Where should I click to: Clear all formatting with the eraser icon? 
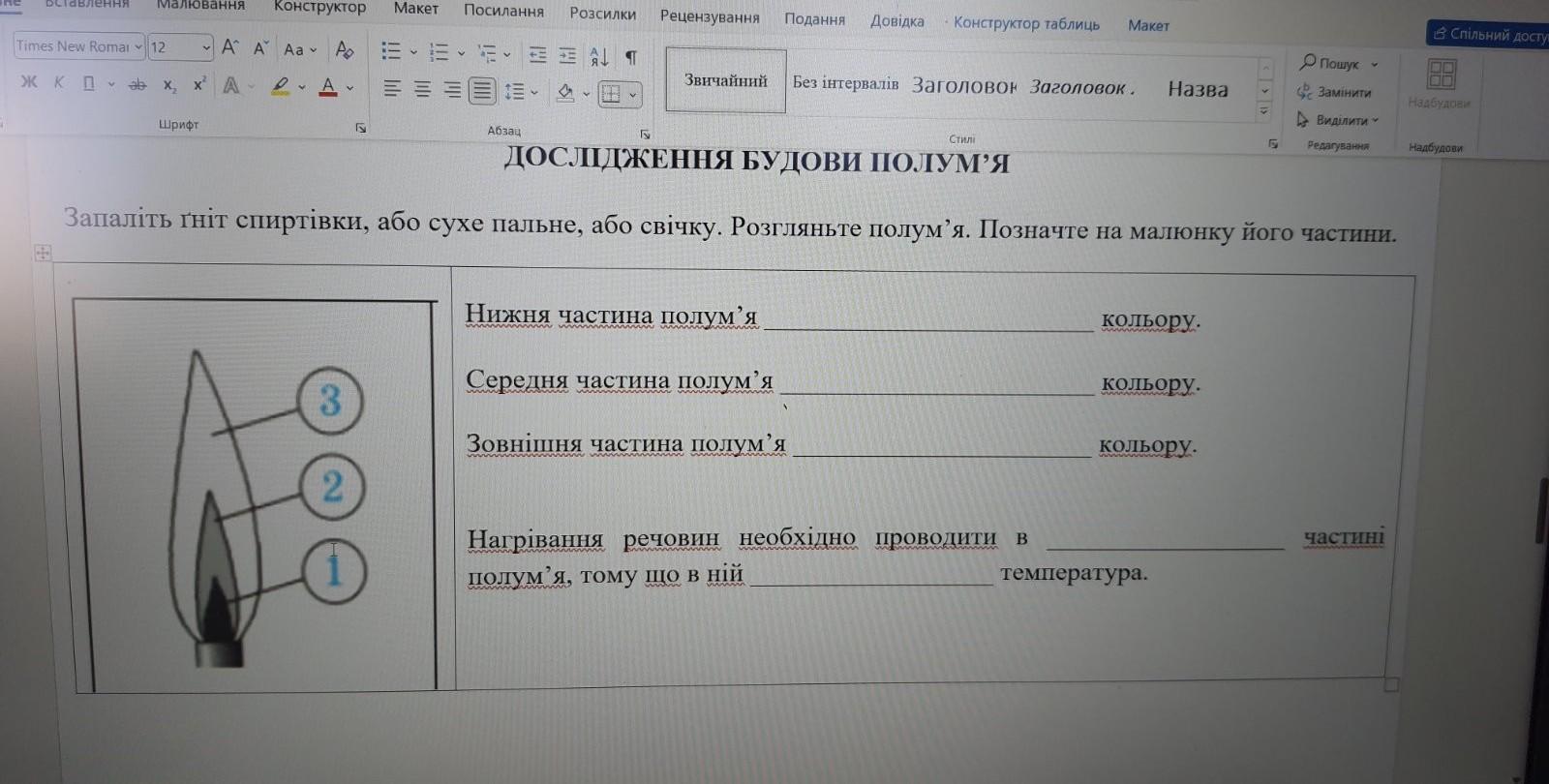pos(344,49)
